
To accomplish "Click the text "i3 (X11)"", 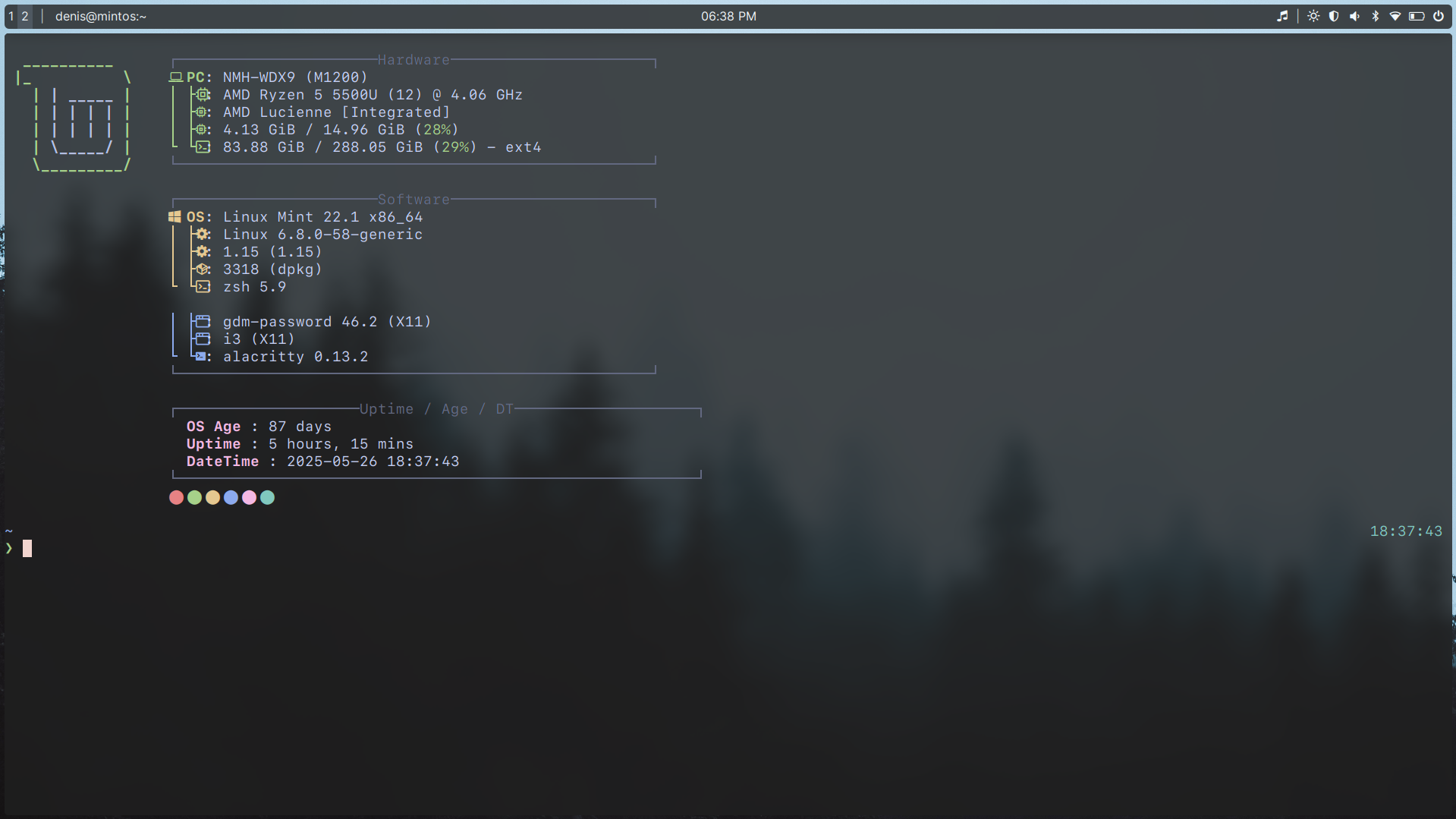I will pyautogui.click(x=259, y=339).
